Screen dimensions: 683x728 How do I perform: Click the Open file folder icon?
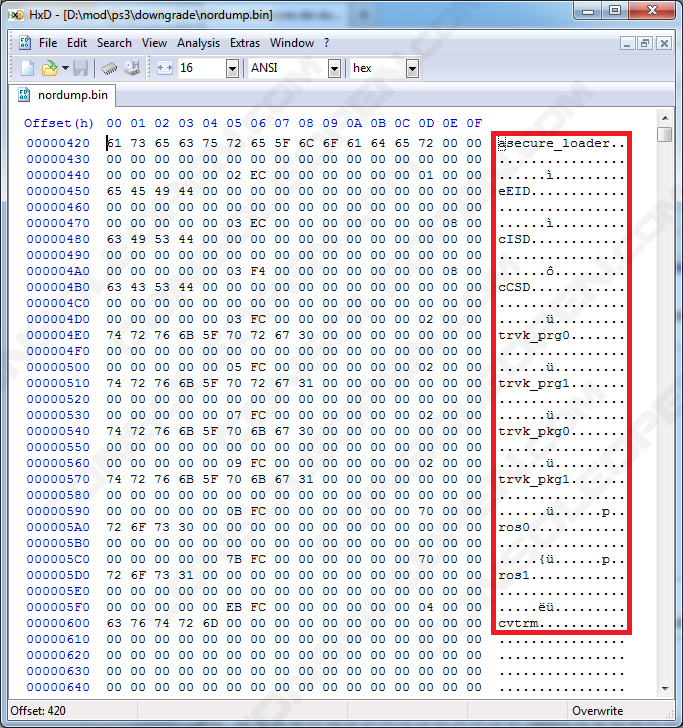click(49, 68)
